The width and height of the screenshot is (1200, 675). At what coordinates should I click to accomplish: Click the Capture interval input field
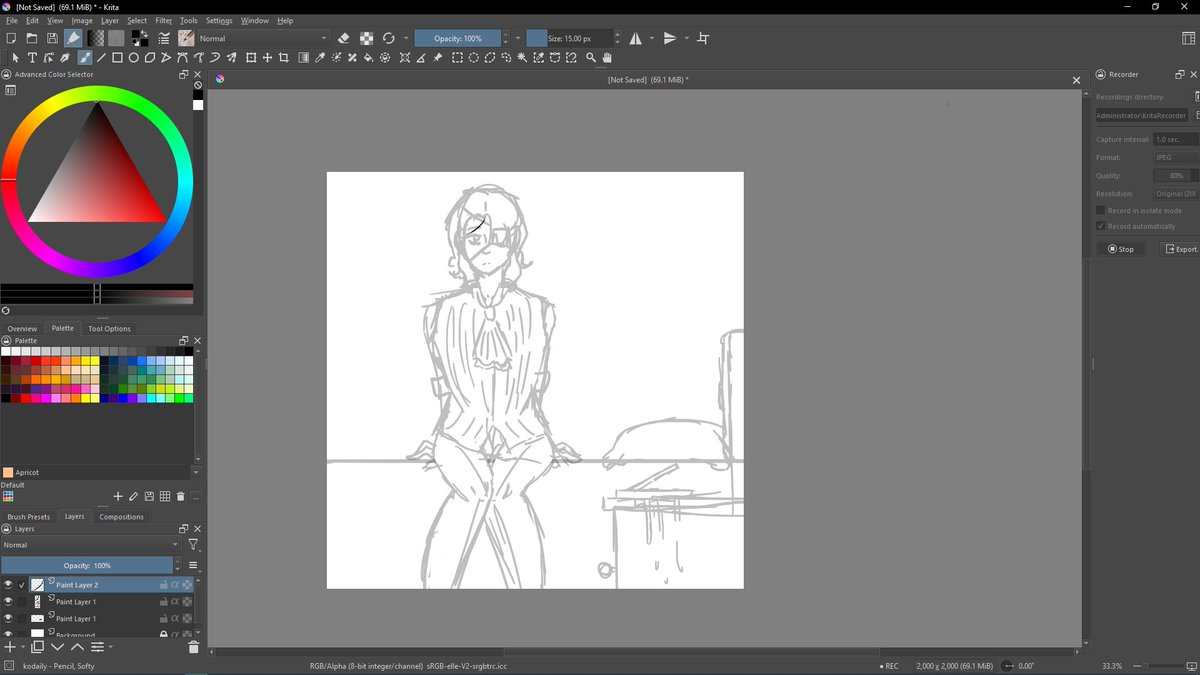tap(1175, 139)
